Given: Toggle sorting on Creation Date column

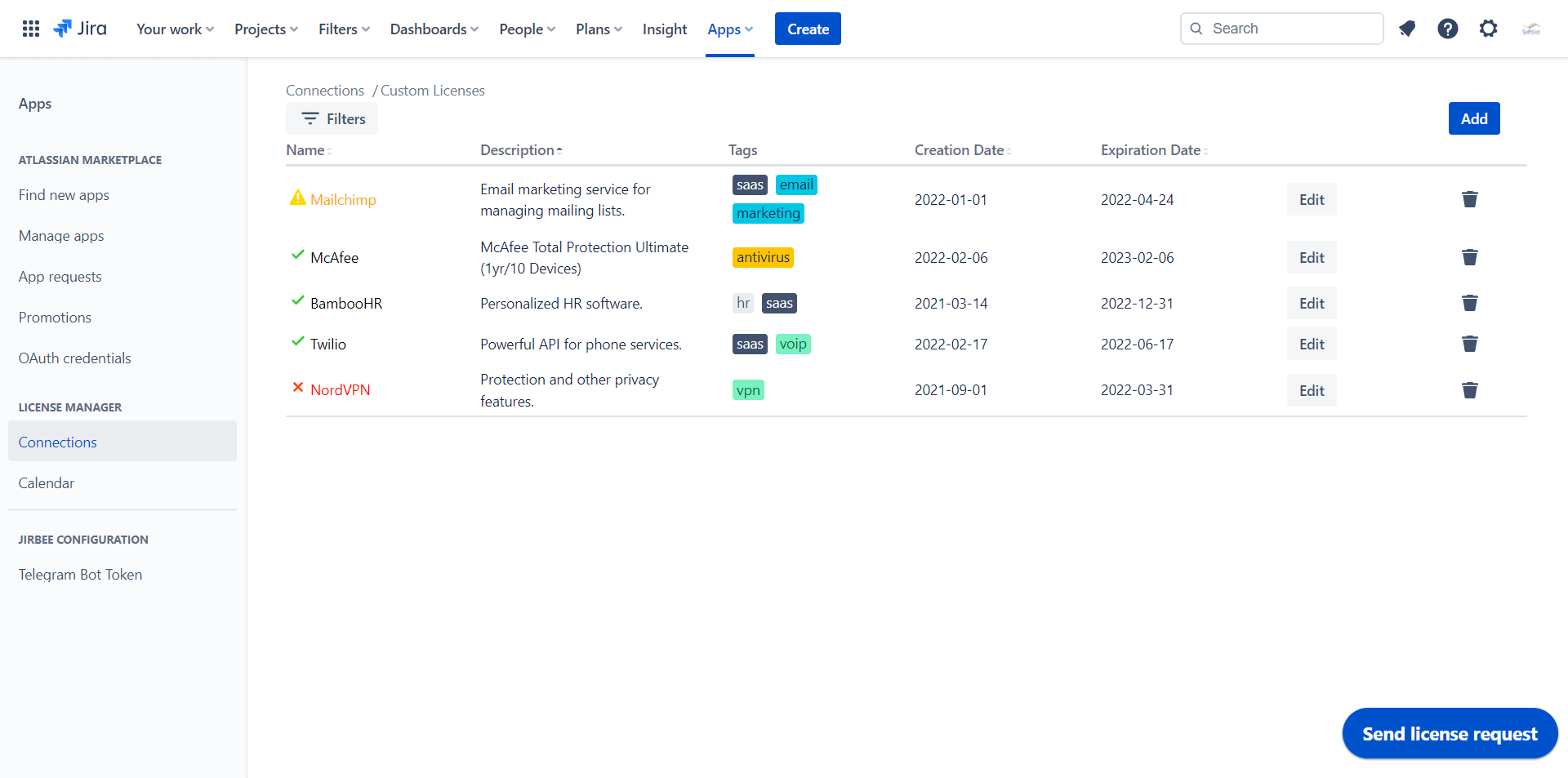Looking at the screenshot, I should tap(961, 150).
